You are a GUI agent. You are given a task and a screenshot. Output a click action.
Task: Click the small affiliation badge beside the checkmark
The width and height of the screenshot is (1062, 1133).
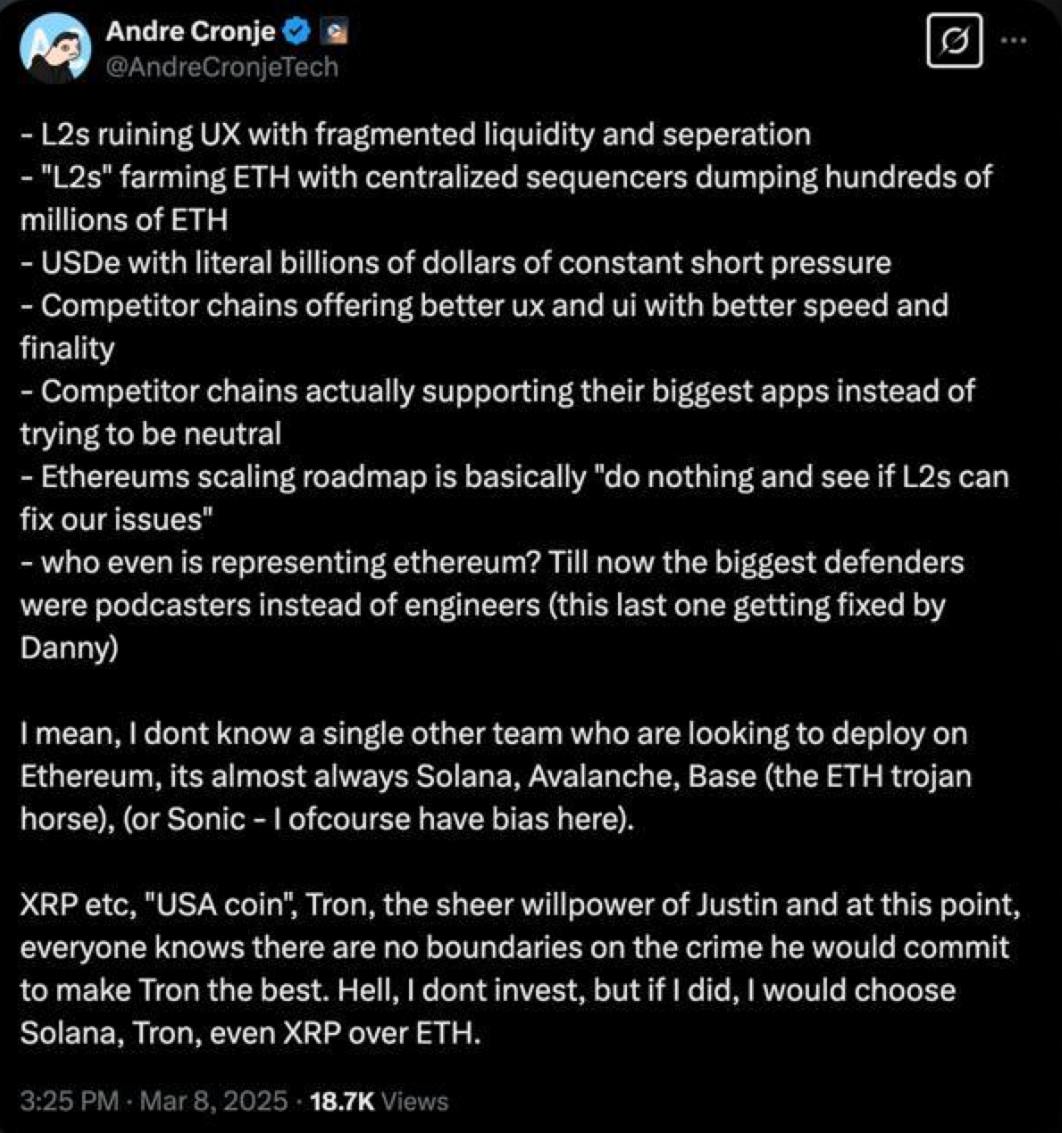[x=334, y=31]
